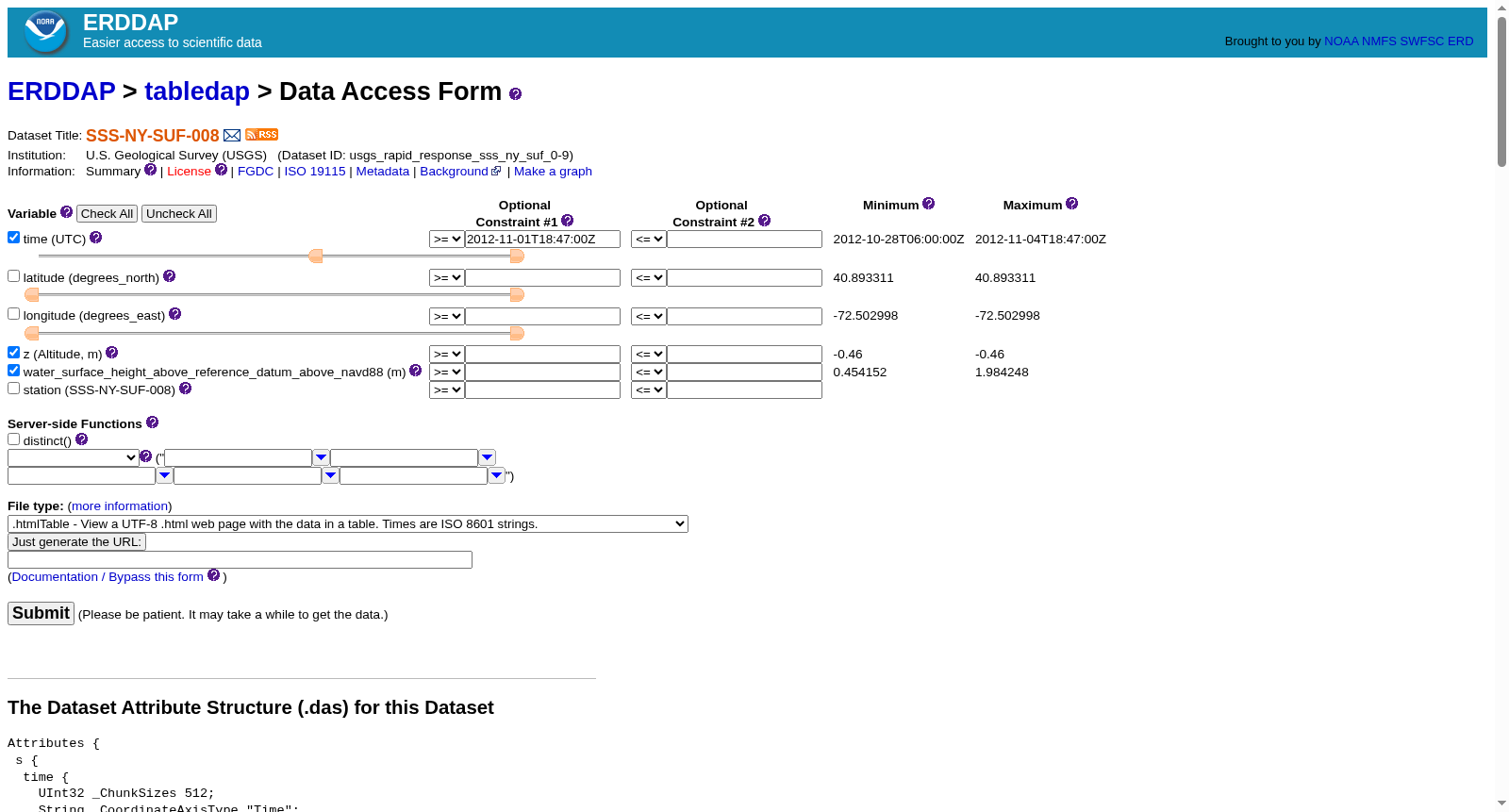Open the License link
This screenshot has width=1509, height=812.
[x=189, y=172]
